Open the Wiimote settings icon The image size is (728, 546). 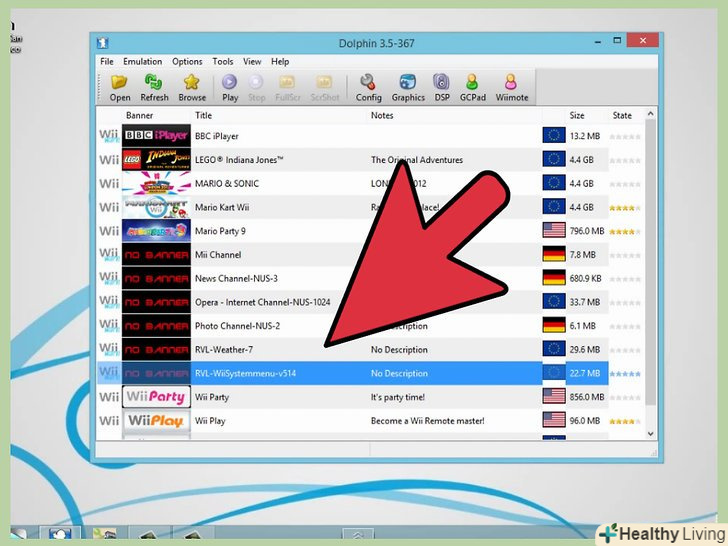511,82
